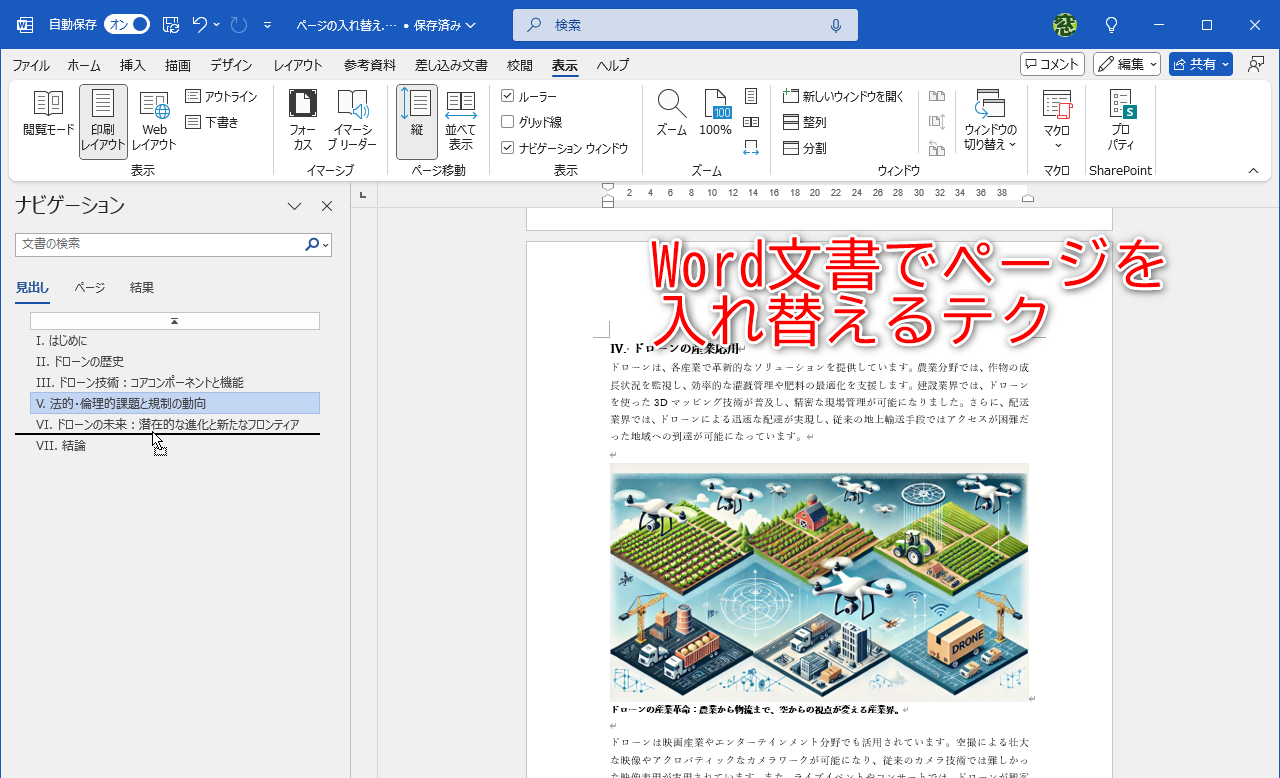The width and height of the screenshot is (1280, 778).
Task: Open SharePoint プロパティ panel
Action: tap(1120, 120)
